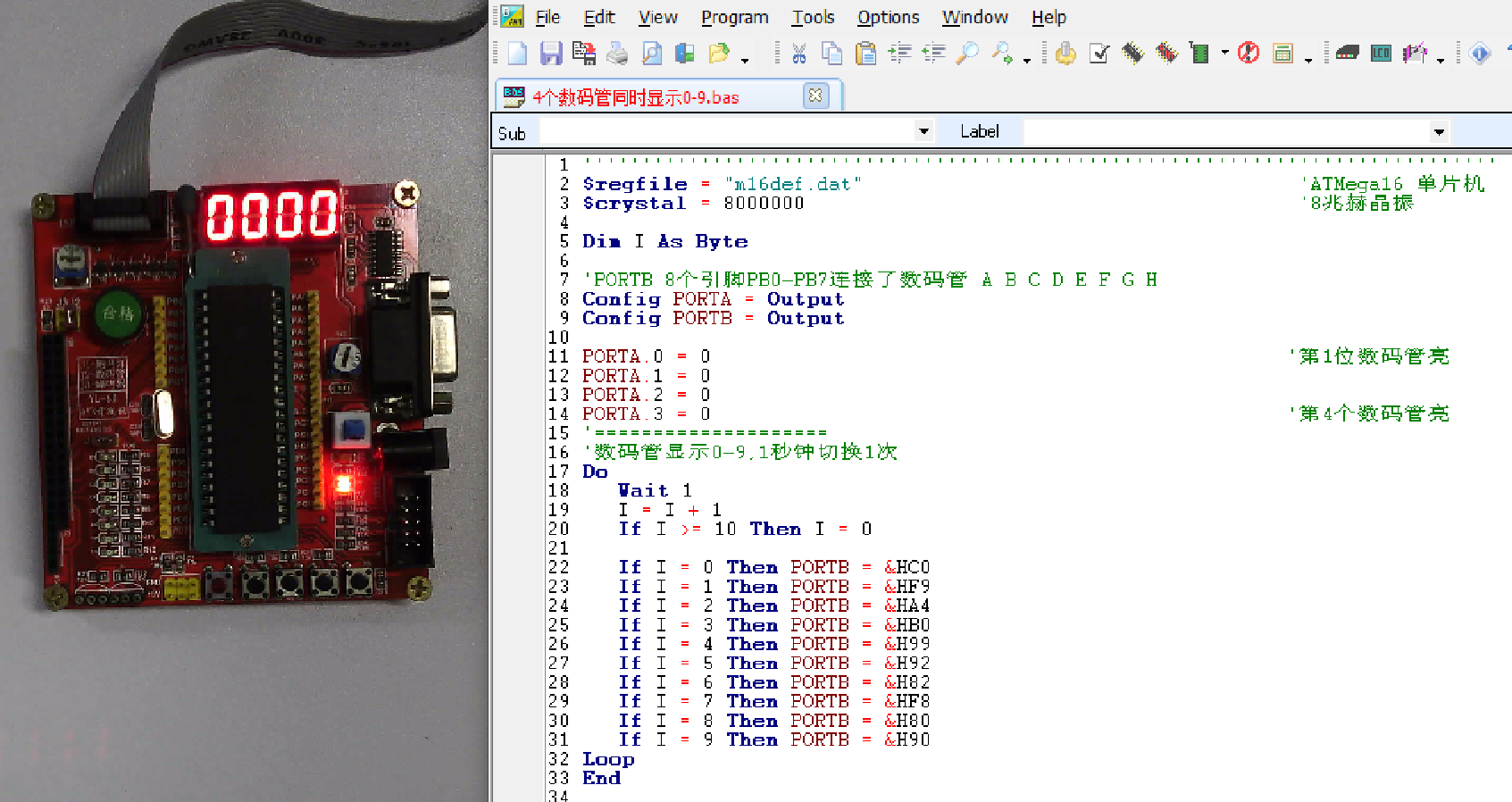Click the green Program chip icon
This screenshot has height=802, width=1512.
pos(1199,54)
